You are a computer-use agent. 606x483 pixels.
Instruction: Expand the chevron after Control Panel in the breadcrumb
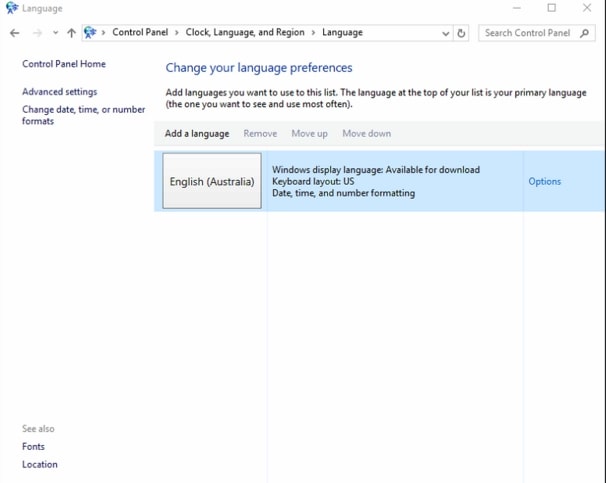pyautogui.click(x=177, y=33)
